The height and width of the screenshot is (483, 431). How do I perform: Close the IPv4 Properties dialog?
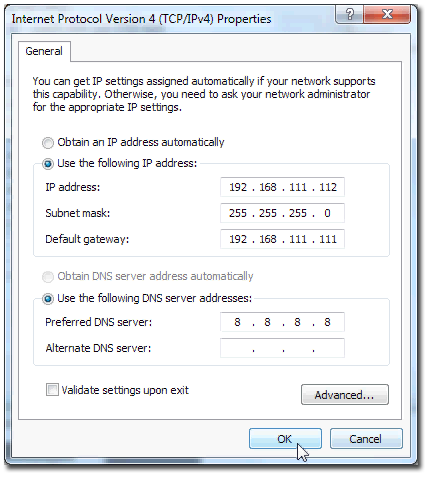pyautogui.click(x=387, y=14)
